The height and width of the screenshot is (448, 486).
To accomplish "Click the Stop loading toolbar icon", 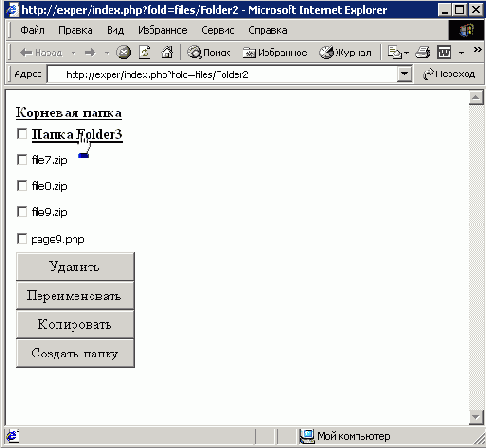I will coord(123,52).
